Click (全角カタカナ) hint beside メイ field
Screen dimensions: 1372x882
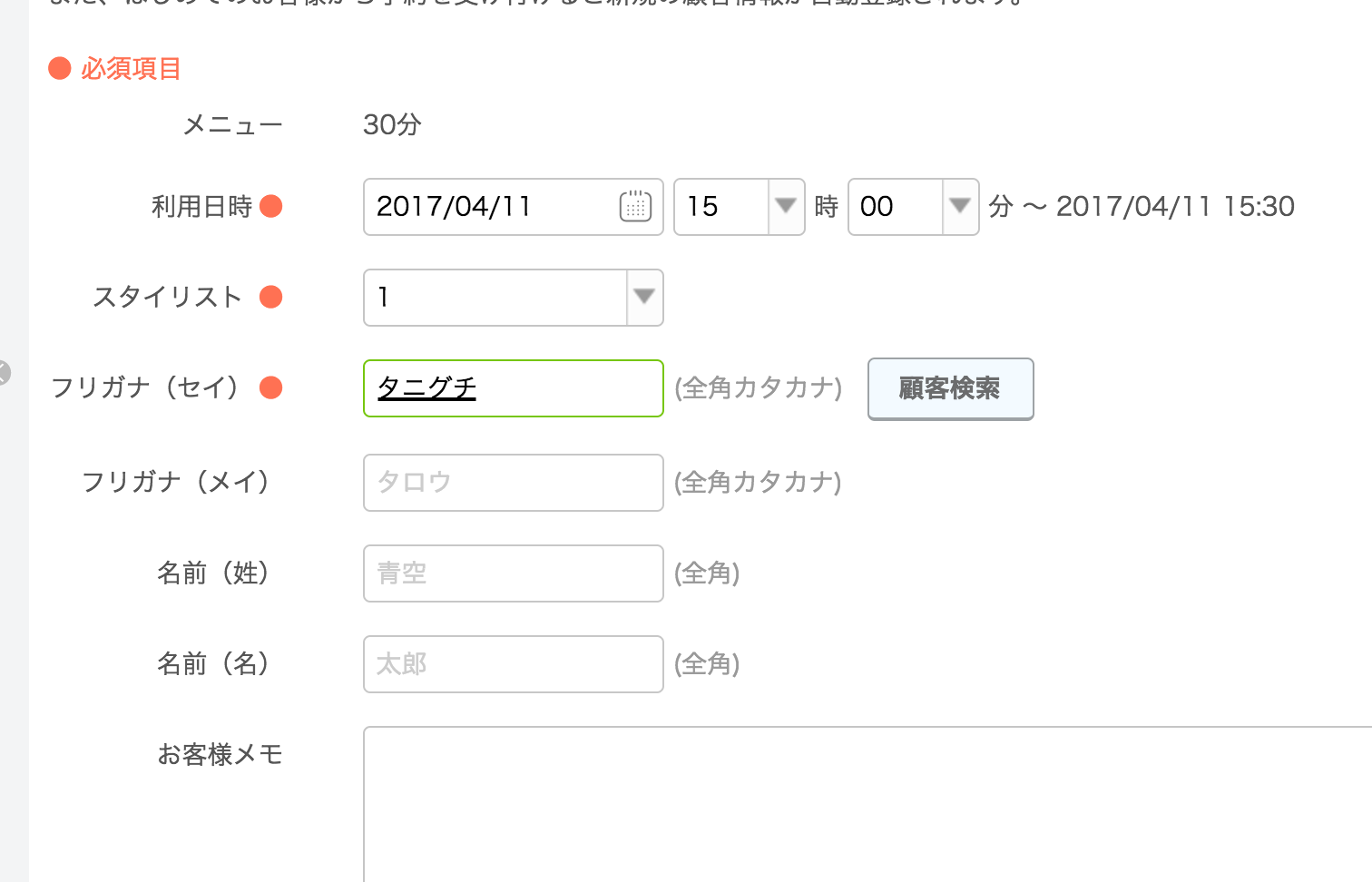coord(758,482)
